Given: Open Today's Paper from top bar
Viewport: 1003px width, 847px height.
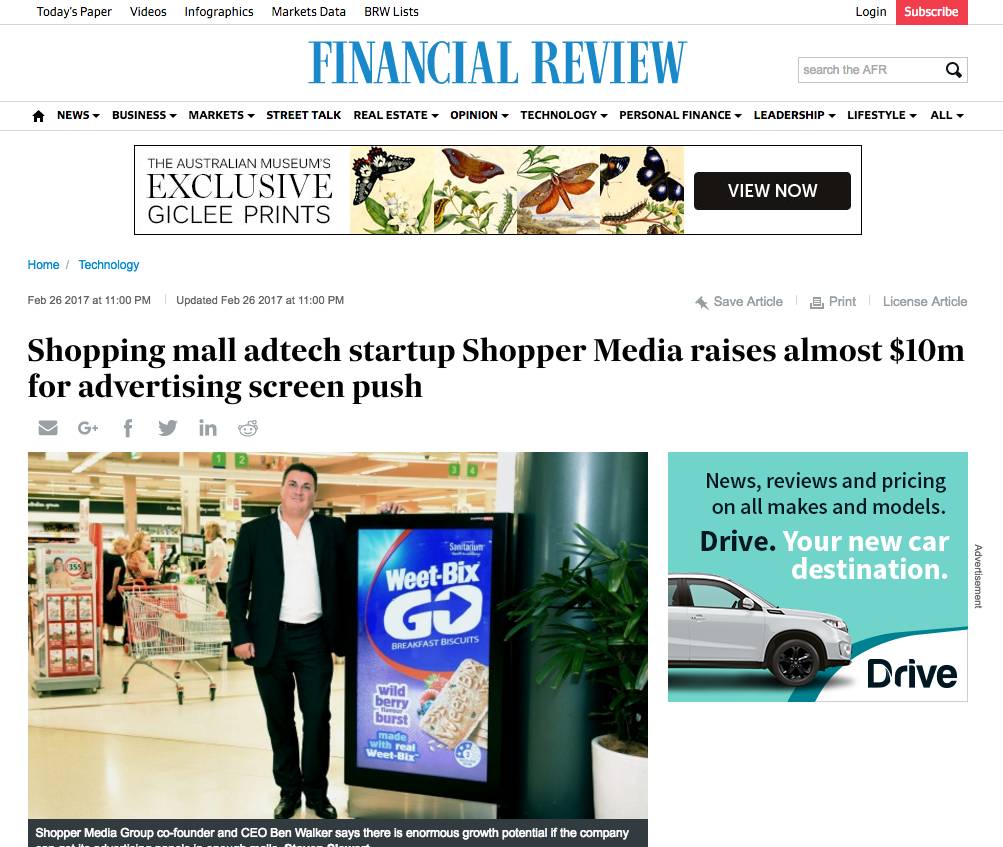Looking at the screenshot, I should (74, 12).
